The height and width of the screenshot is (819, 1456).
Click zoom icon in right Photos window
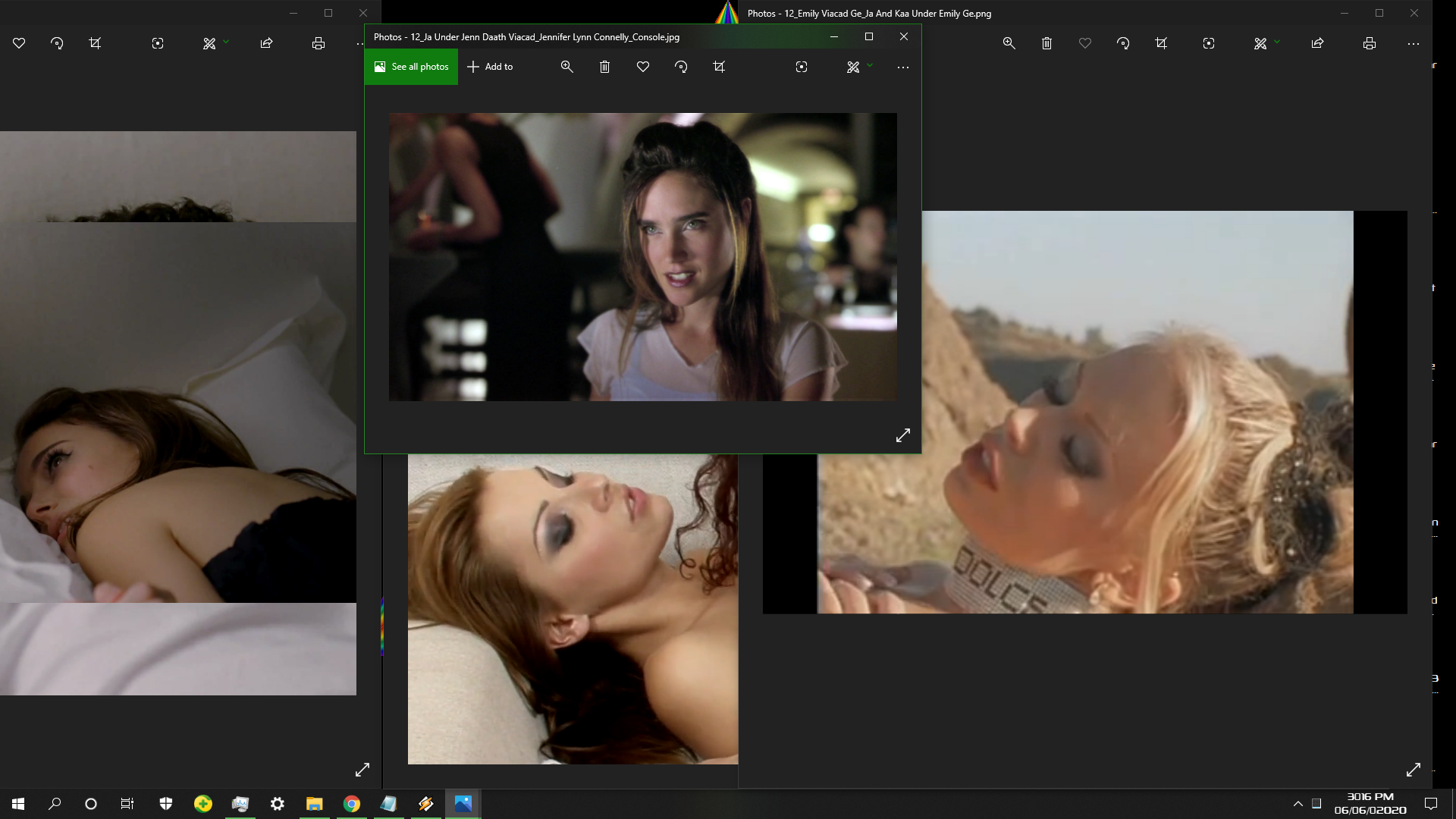click(x=1009, y=43)
